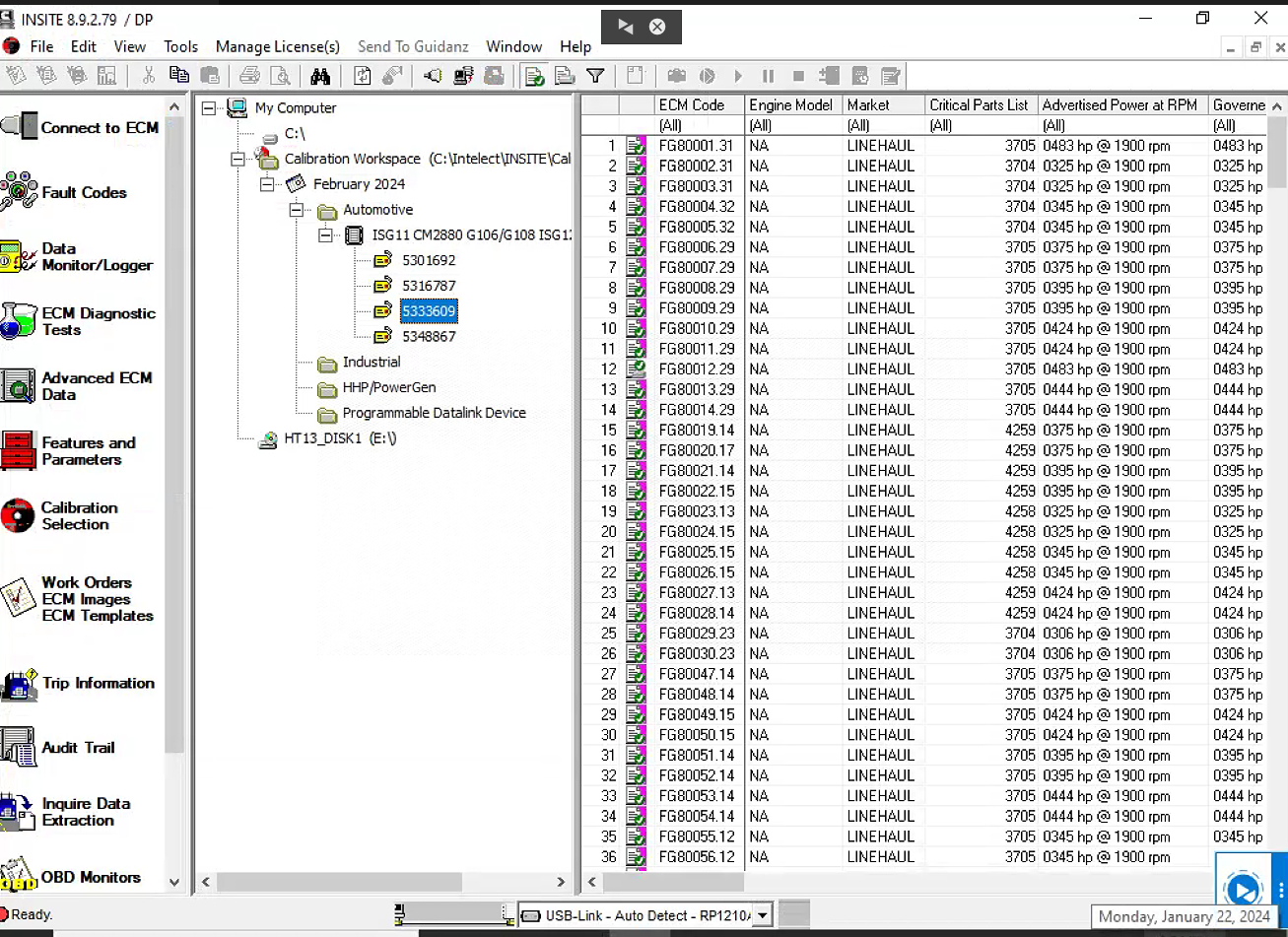Collapse the My Computer tree node

[x=208, y=108]
